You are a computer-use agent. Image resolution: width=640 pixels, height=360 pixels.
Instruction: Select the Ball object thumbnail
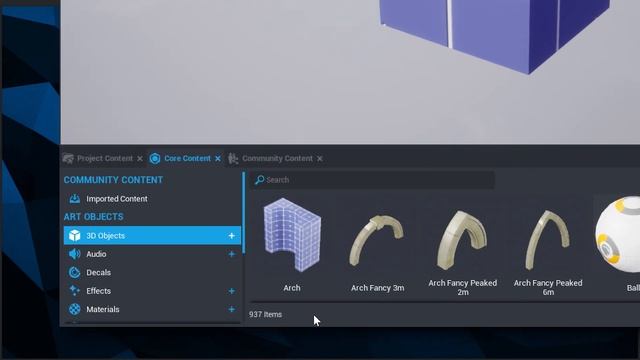tap(618, 234)
